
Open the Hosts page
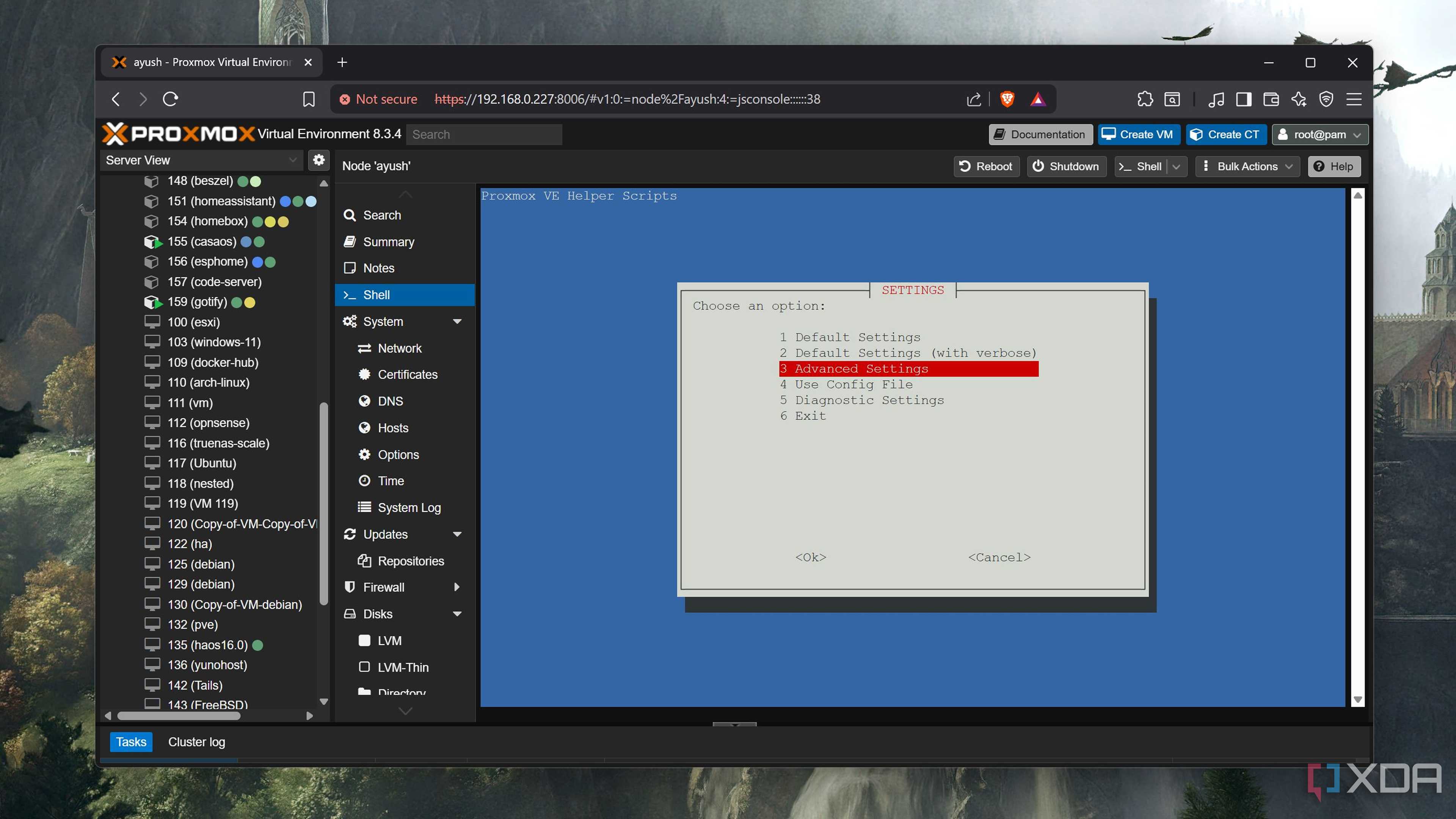(x=405, y=428)
